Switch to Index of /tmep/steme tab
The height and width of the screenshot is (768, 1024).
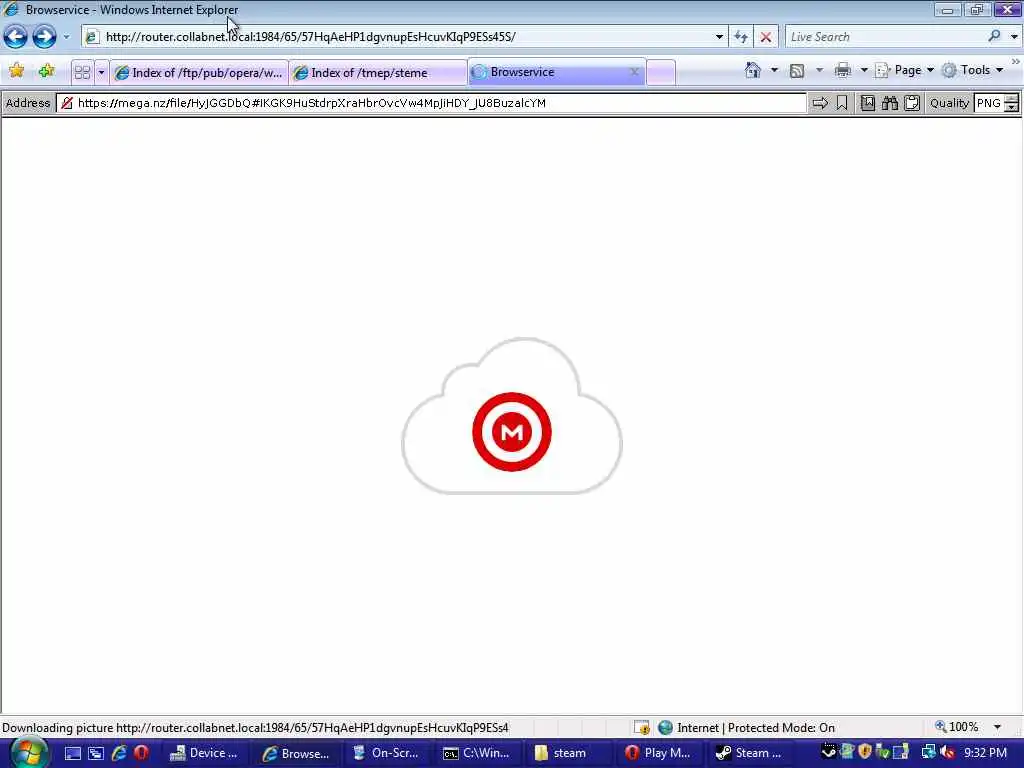click(377, 72)
